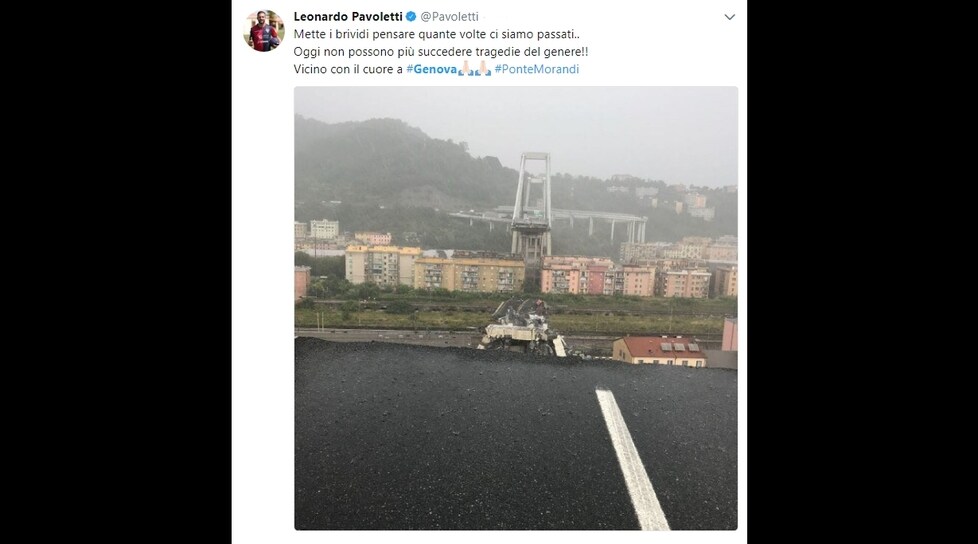Click the yellow apartment building in the photo
The image size is (978, 544).
pyautogui.click(x=469, y=273)
